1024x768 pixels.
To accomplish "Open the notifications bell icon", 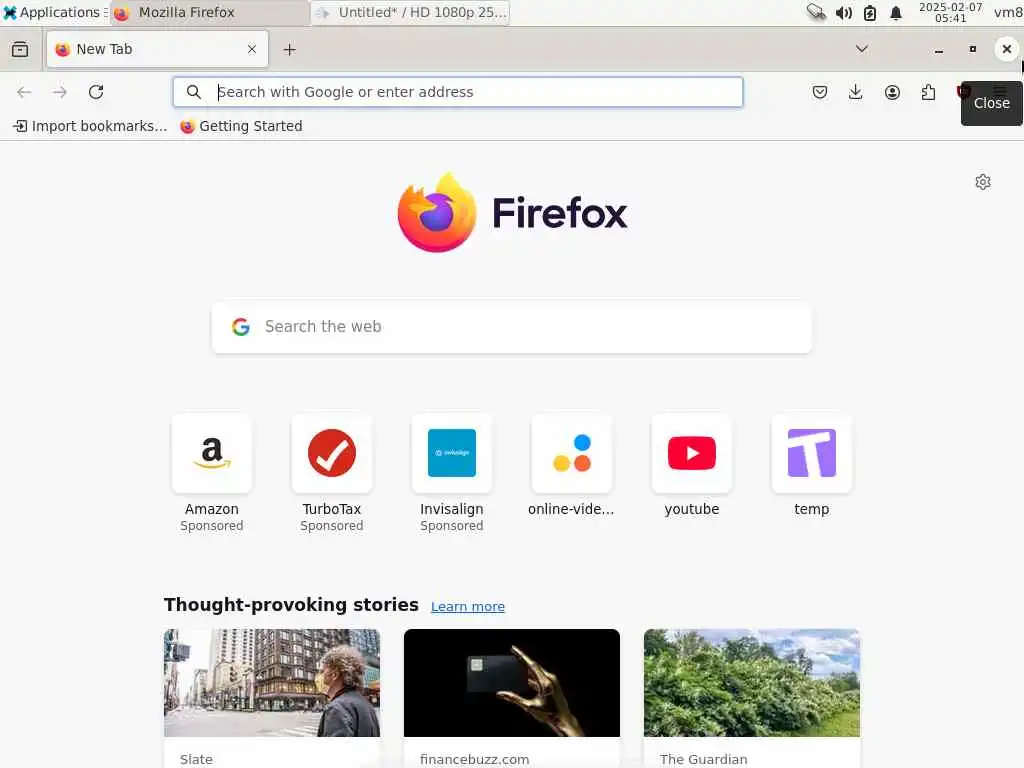I will [896, 13].
